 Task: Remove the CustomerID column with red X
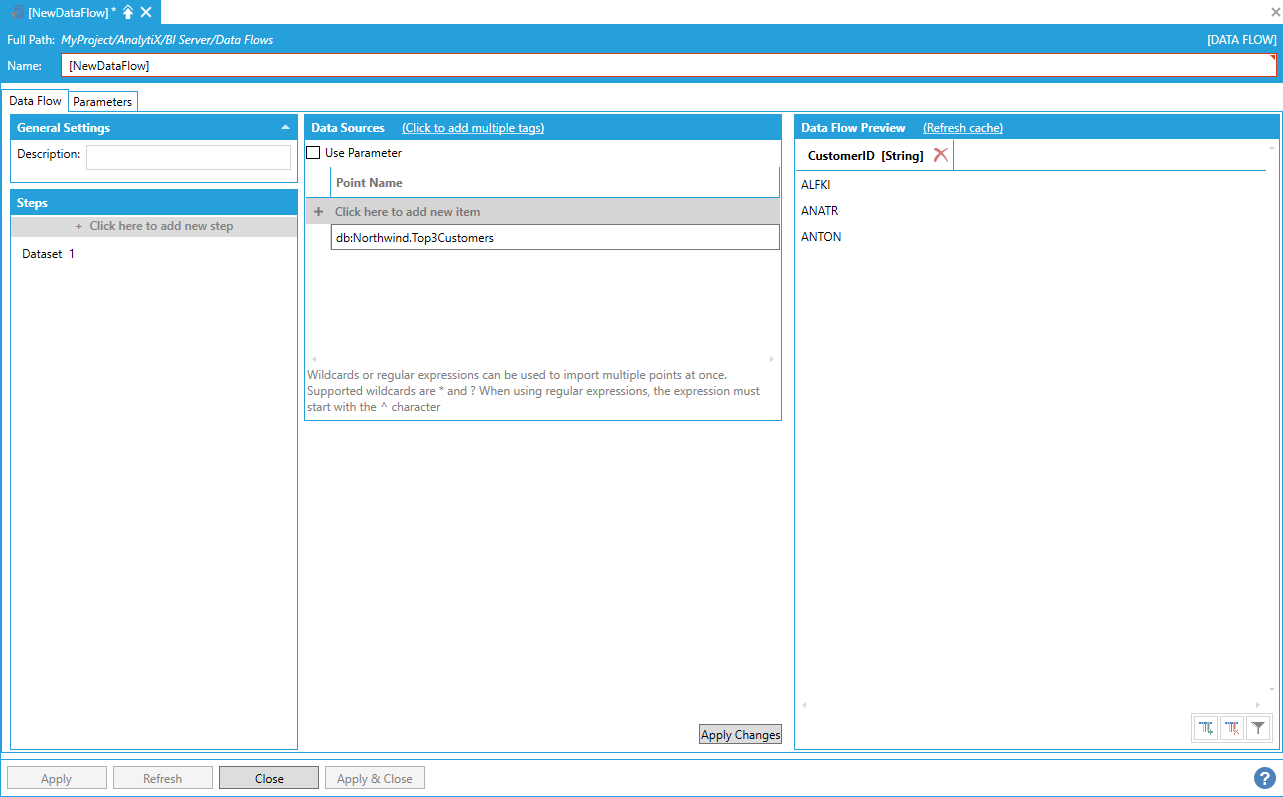coord(940,155)
